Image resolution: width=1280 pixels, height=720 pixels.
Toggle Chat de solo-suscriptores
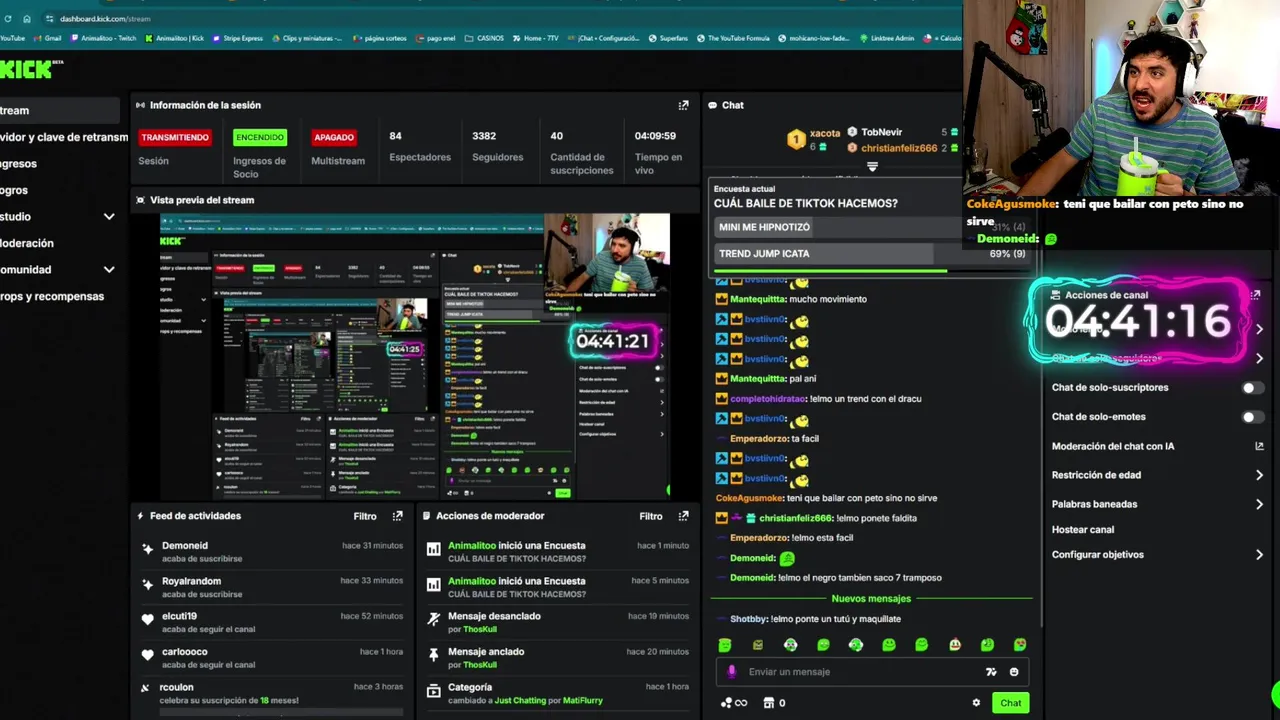1252,388
